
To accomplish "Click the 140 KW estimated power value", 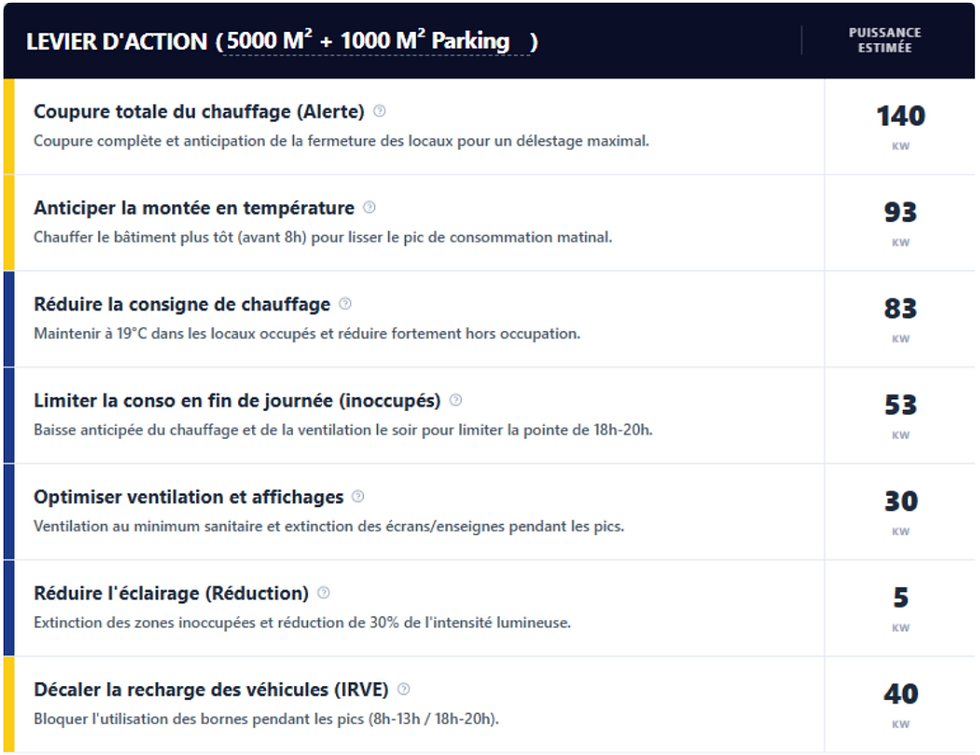I will click(x=900, y=118).
